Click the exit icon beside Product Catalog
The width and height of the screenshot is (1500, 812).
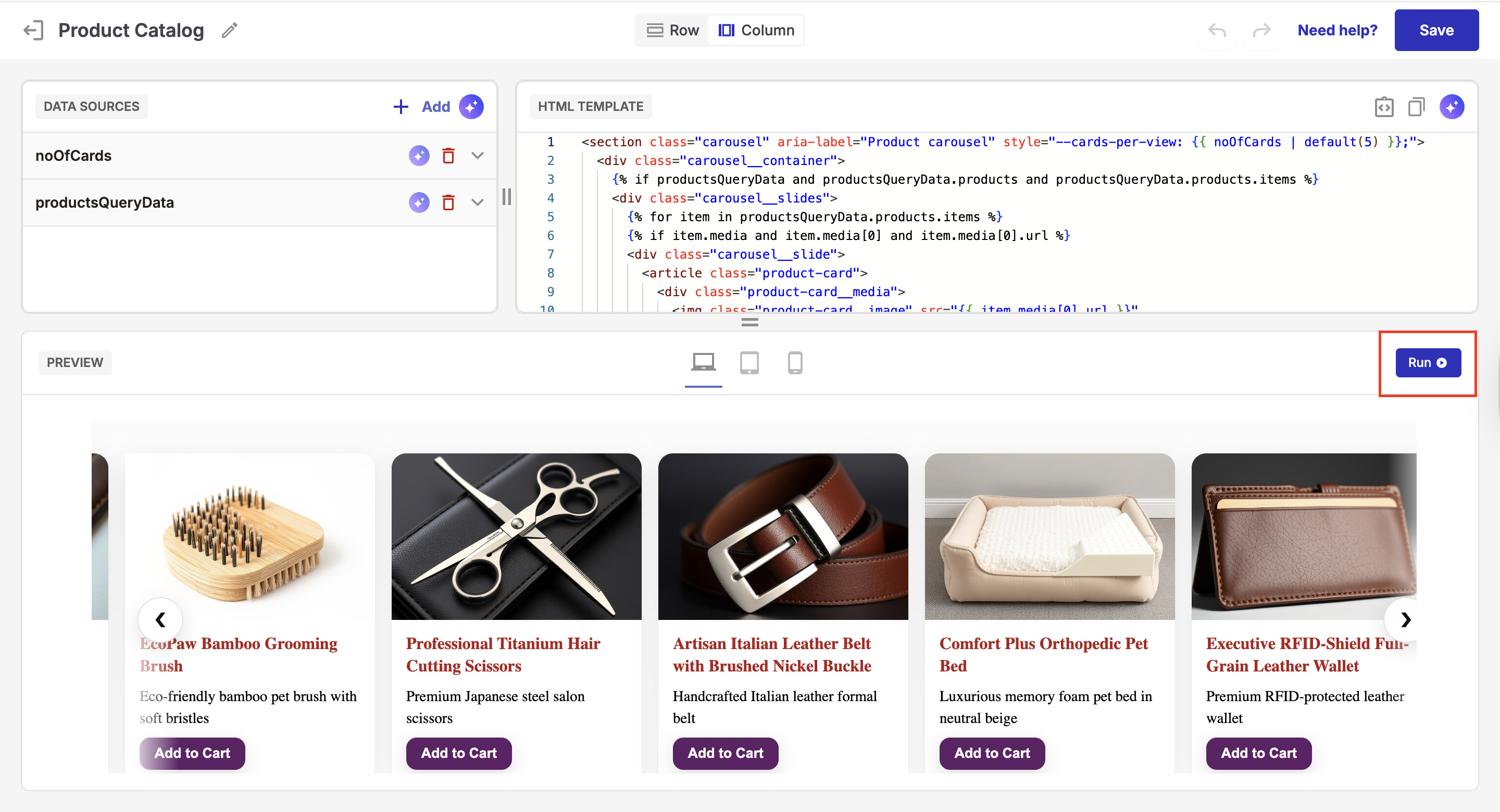[x=33, y=30]
